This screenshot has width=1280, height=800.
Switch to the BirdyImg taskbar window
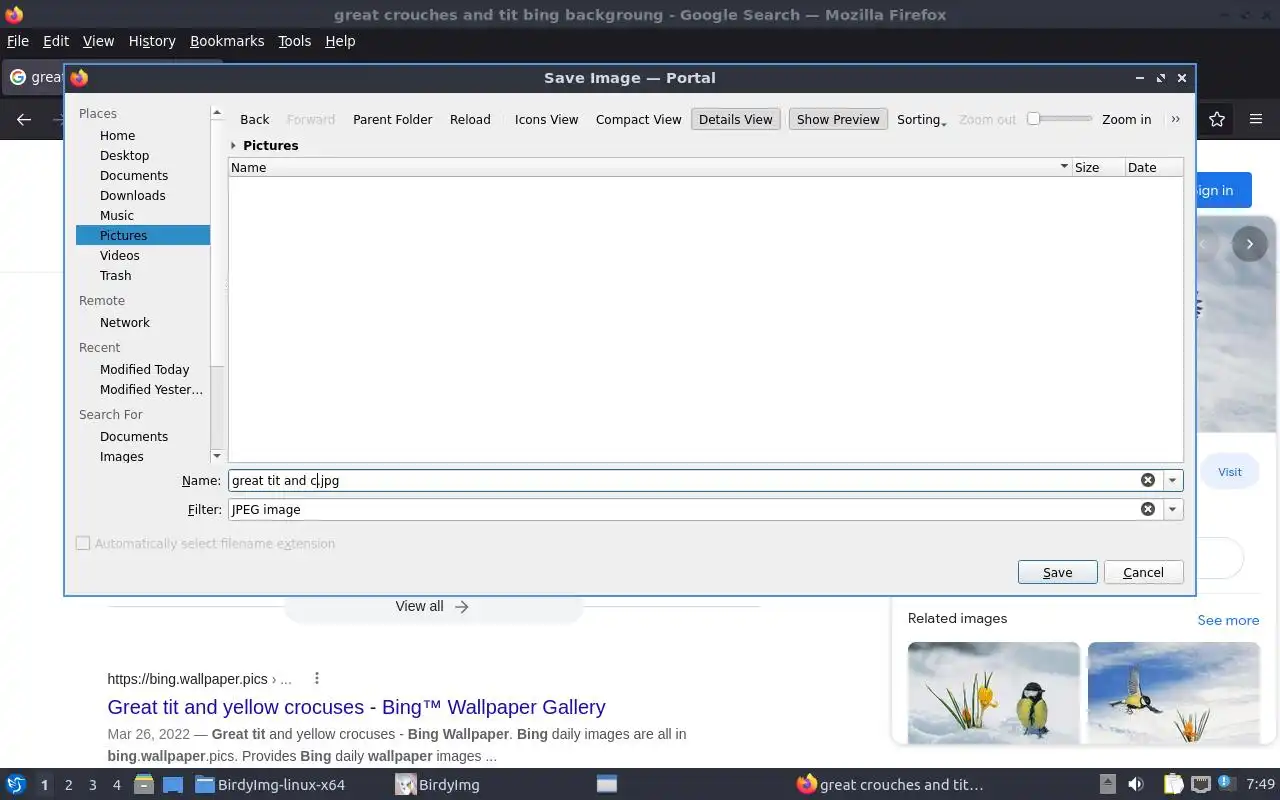coord(438,785)
